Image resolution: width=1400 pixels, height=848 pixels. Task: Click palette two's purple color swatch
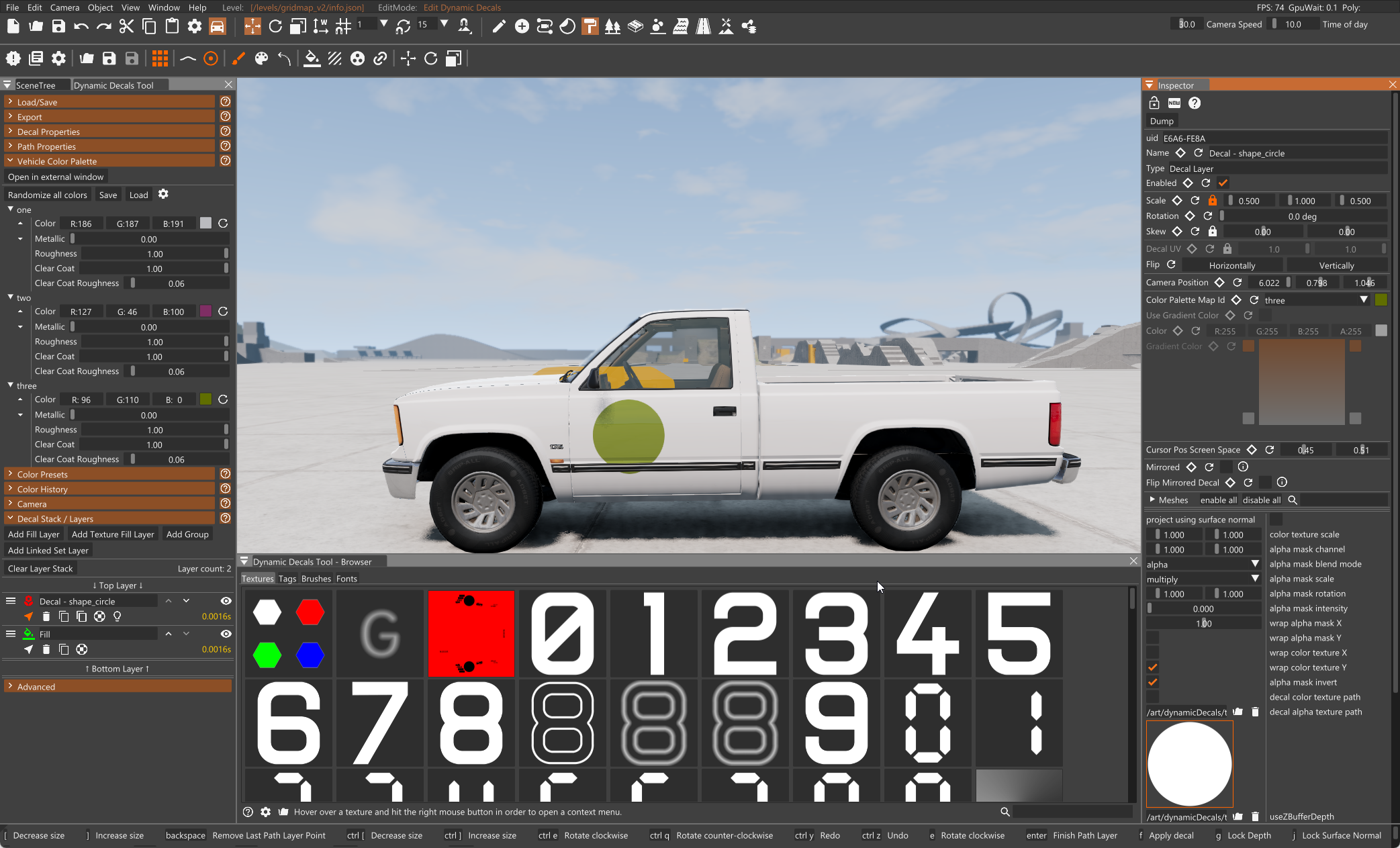pyautogui.click(x=205, y=312)
